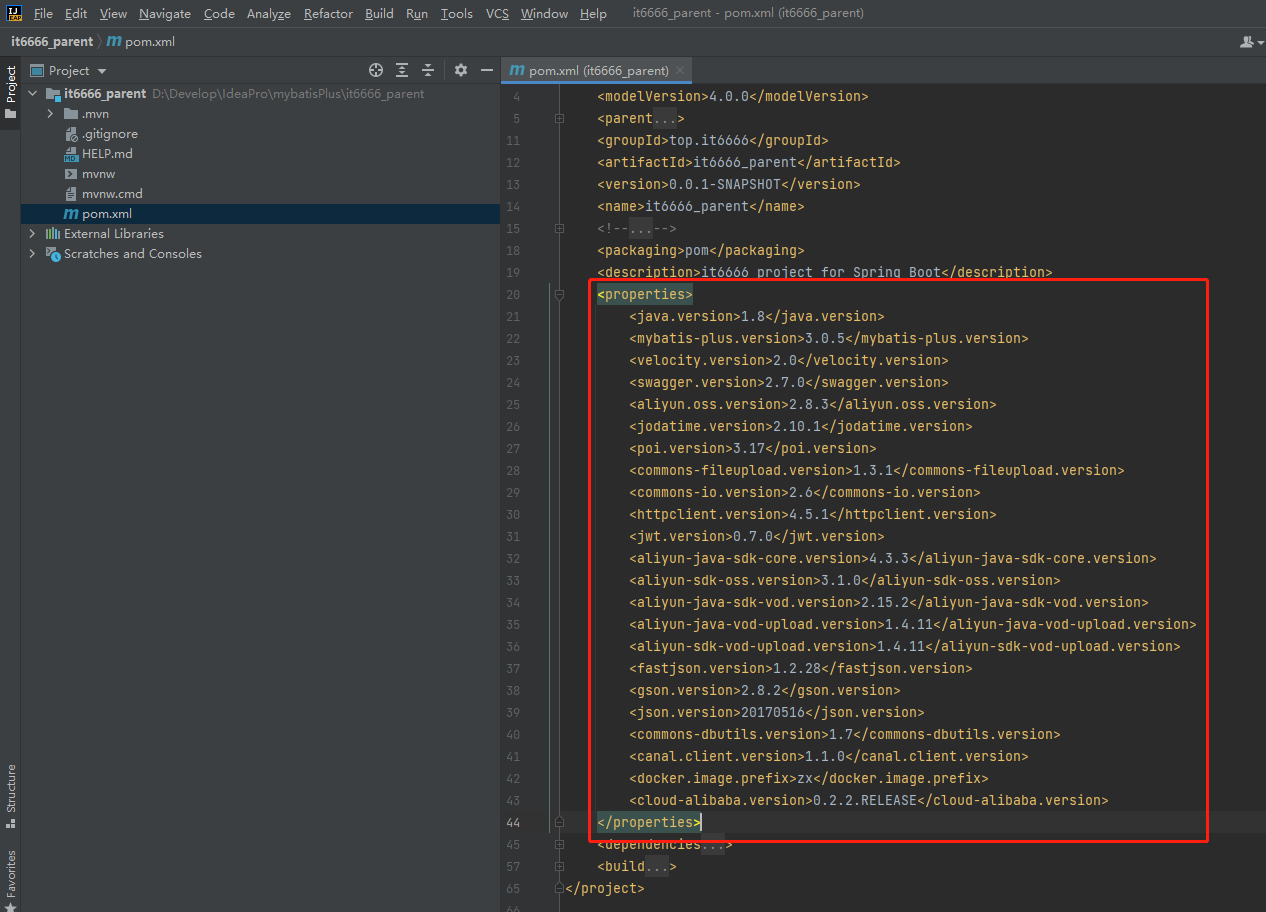Click the locate/scroll-from-source target icon
This screenshot has width=1266, height=912.
(x=376, y=70)
